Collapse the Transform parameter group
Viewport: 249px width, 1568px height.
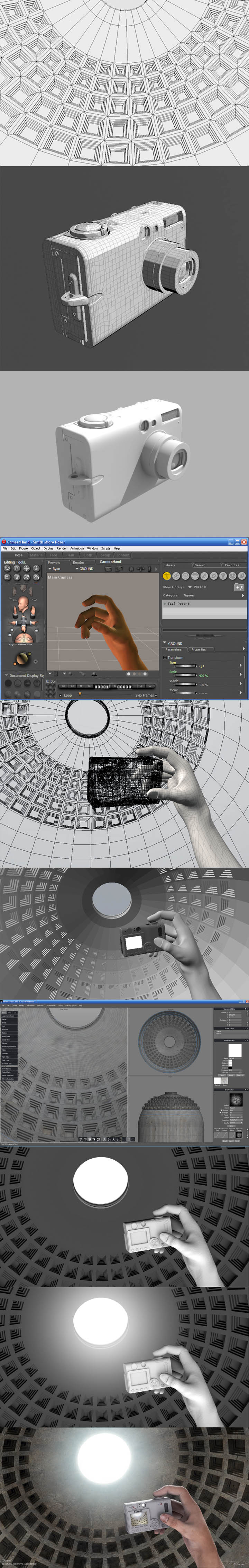[x=165, y=657]
